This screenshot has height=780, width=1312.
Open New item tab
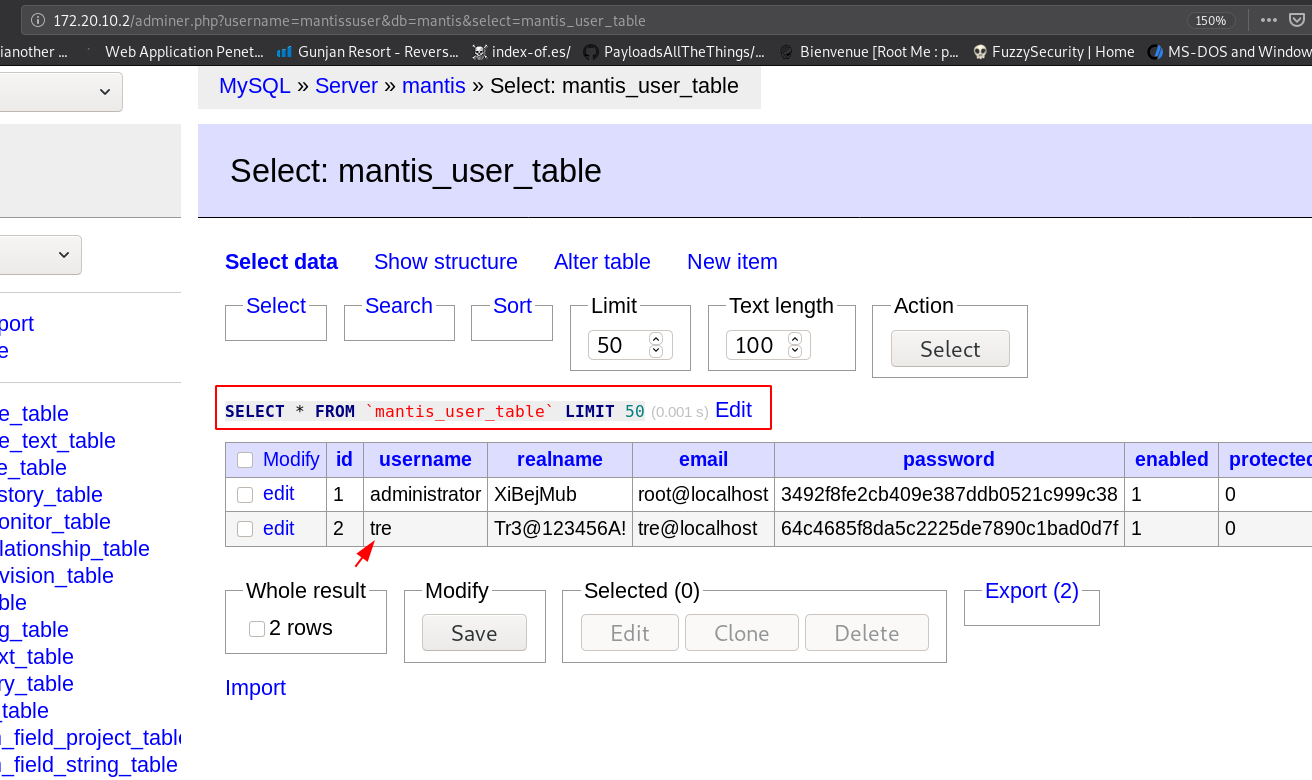click(732, 262)
